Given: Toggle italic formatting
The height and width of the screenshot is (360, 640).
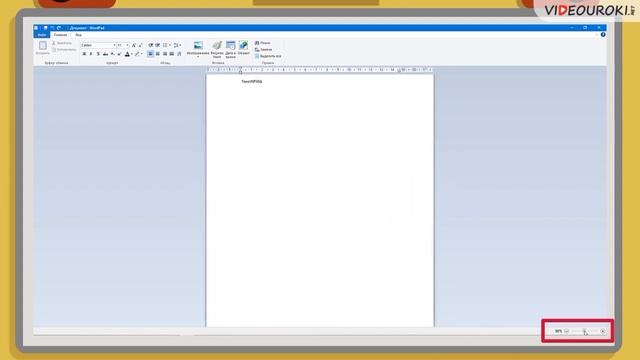Looking at the screenshot, I should [91, 54].
